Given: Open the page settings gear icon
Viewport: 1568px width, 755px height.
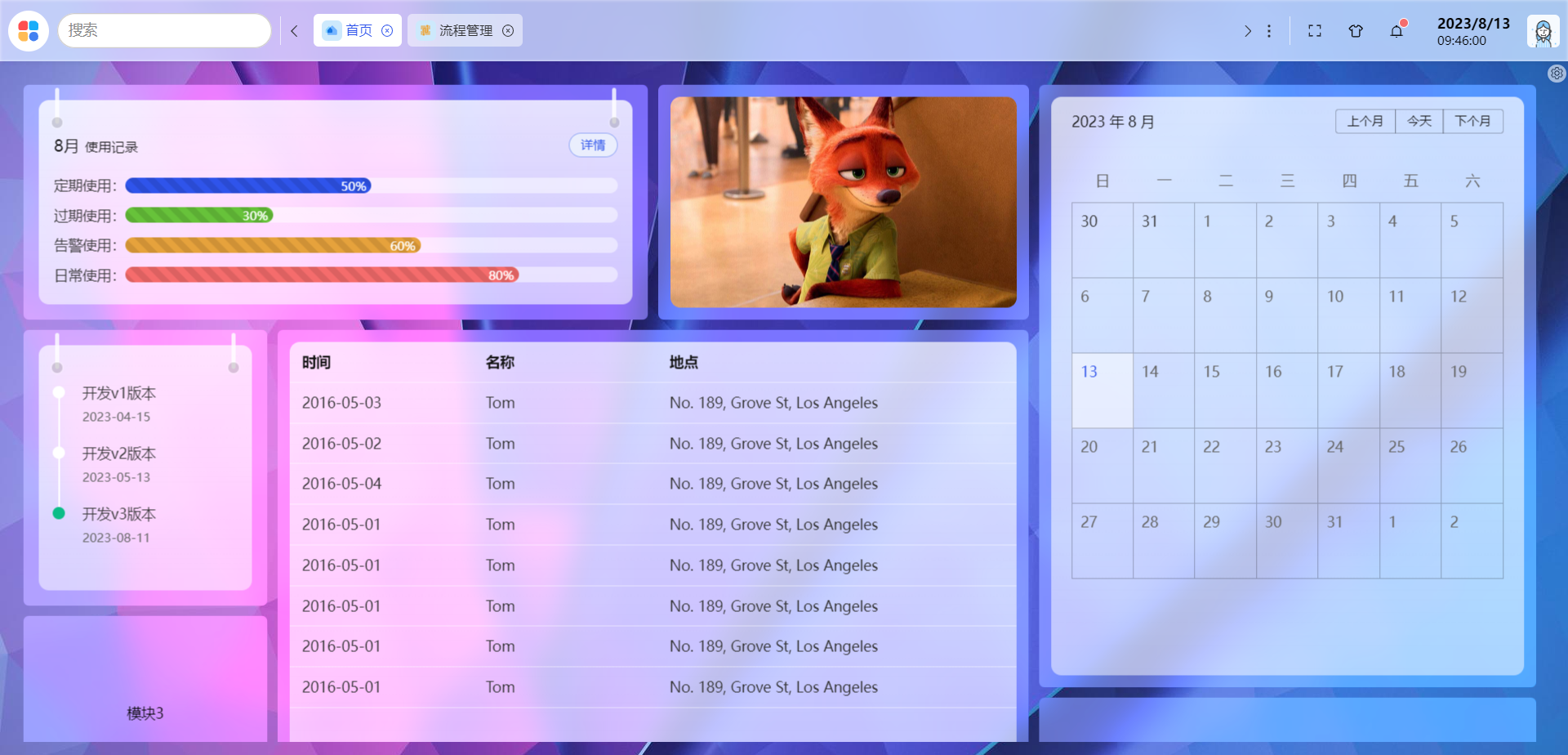Looking at the screenshot, I should click(x=1557, y=74).
